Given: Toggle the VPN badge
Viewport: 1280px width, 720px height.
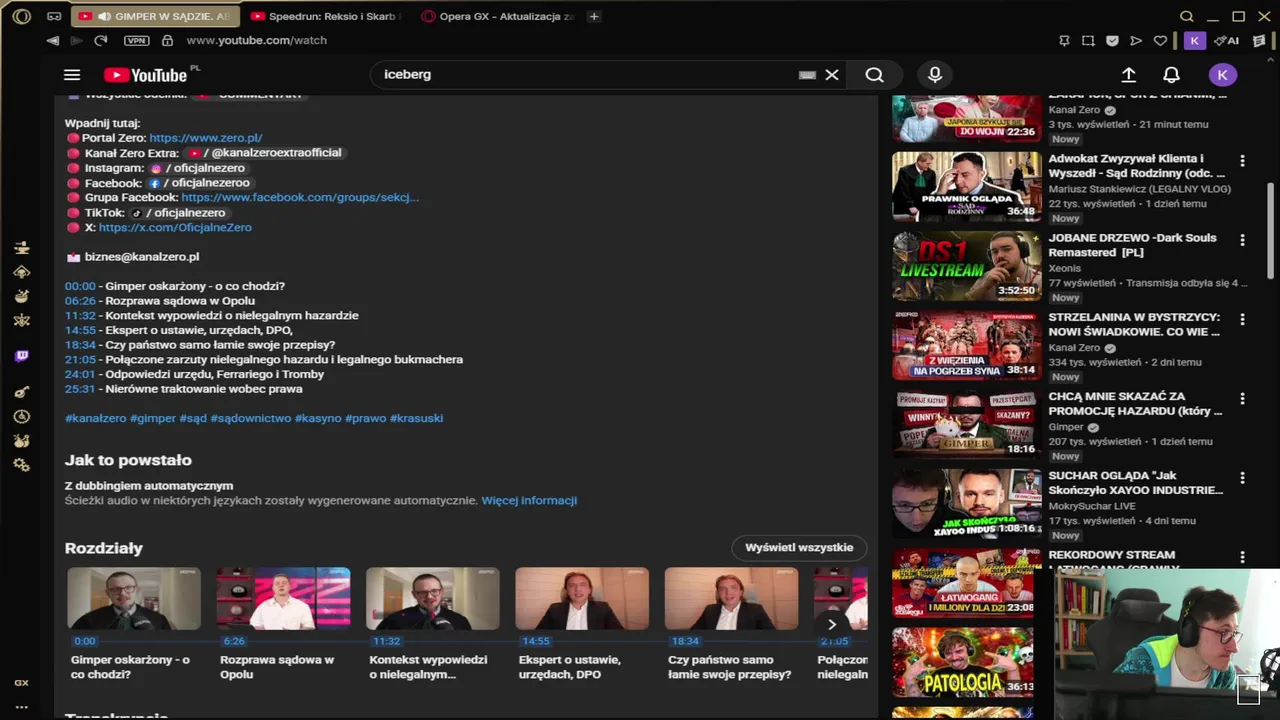Looking at the screenshot, I should [x=136, y=40].
